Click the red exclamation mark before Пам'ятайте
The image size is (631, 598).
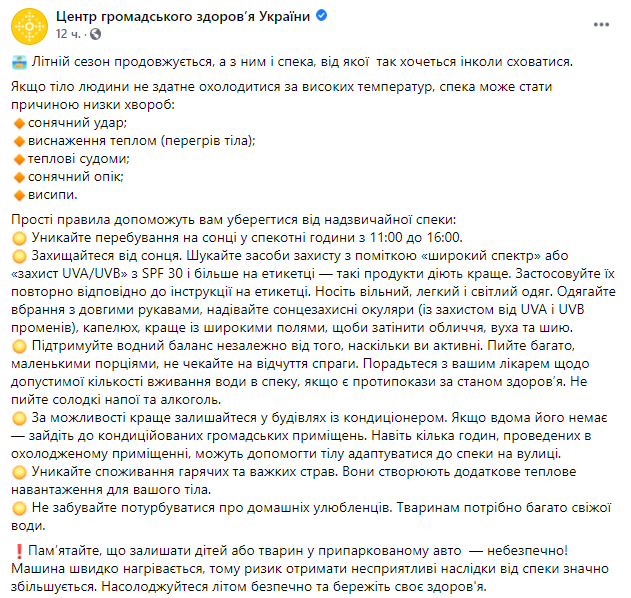pyautogui.click(x=20, y=551)
